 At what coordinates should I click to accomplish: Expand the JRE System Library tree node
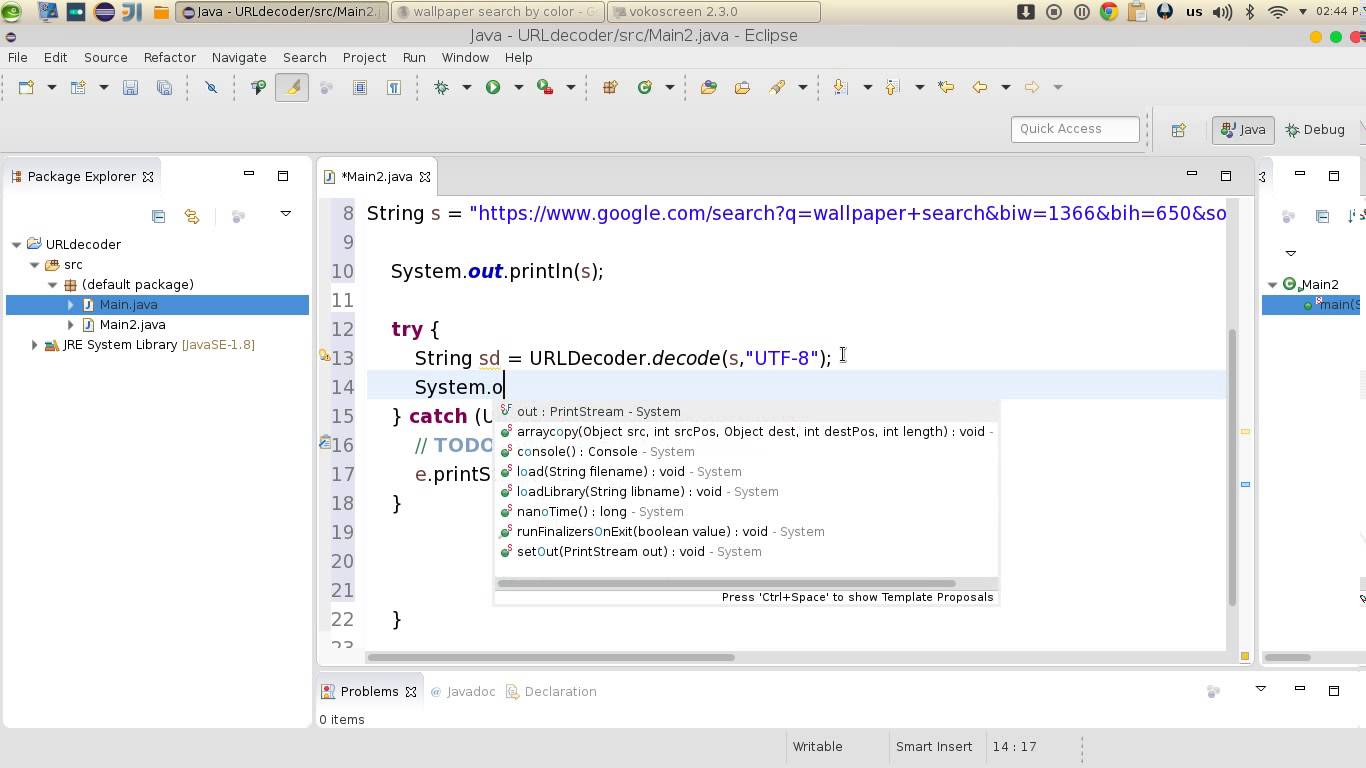coord(34,345)
